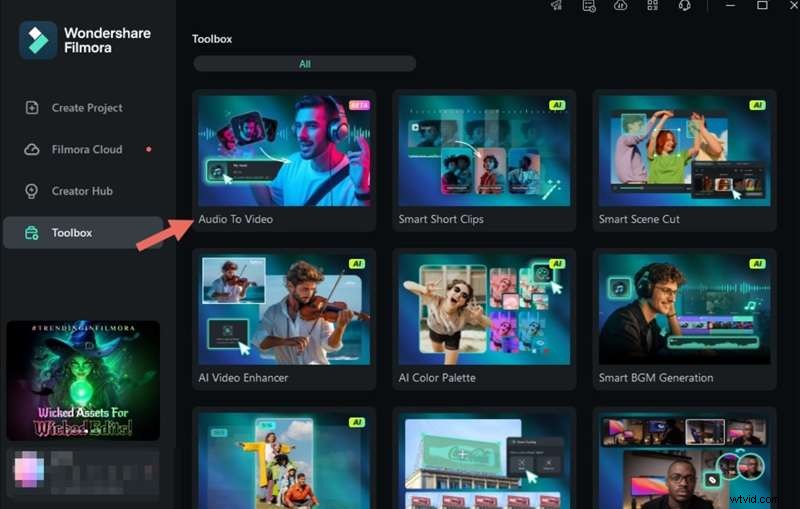Open the task list icon in the title bar
Viewport: 800px width, 509px height.
point(589,6)
